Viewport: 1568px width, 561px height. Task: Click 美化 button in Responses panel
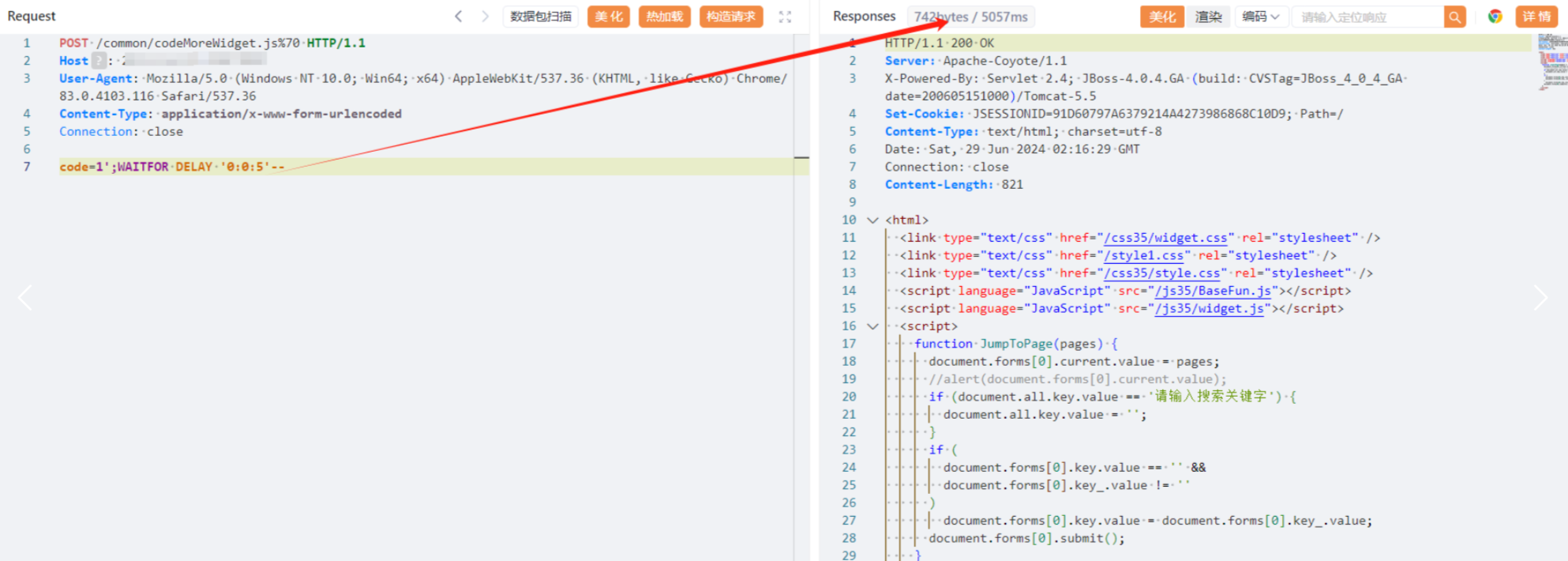point(1162,17)
